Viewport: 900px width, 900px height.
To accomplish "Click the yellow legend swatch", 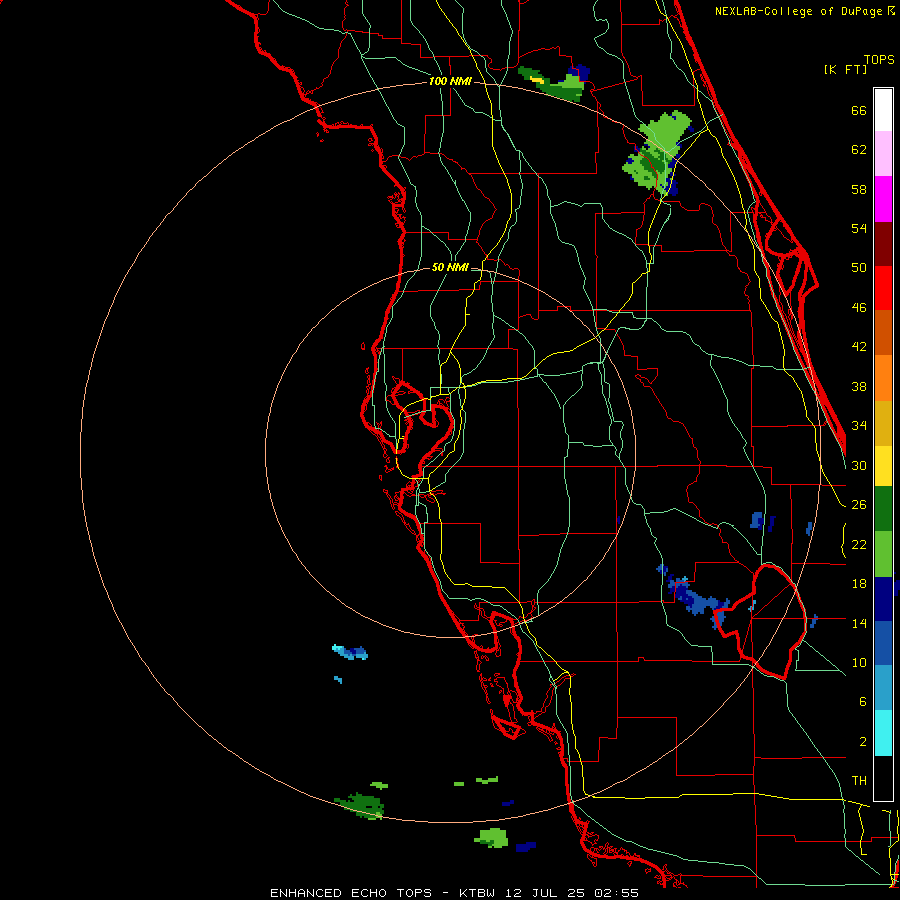I will click(883, 465).
